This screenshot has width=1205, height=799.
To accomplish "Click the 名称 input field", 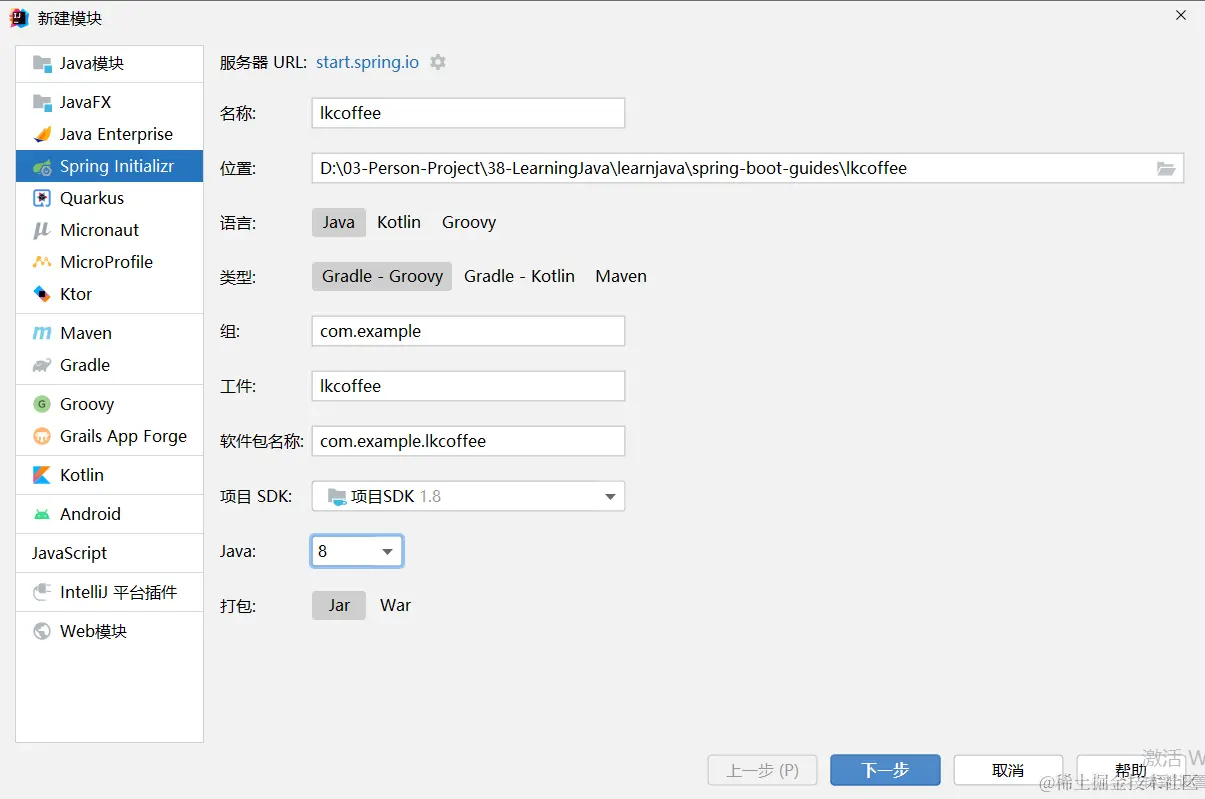I will click(468, 113).
